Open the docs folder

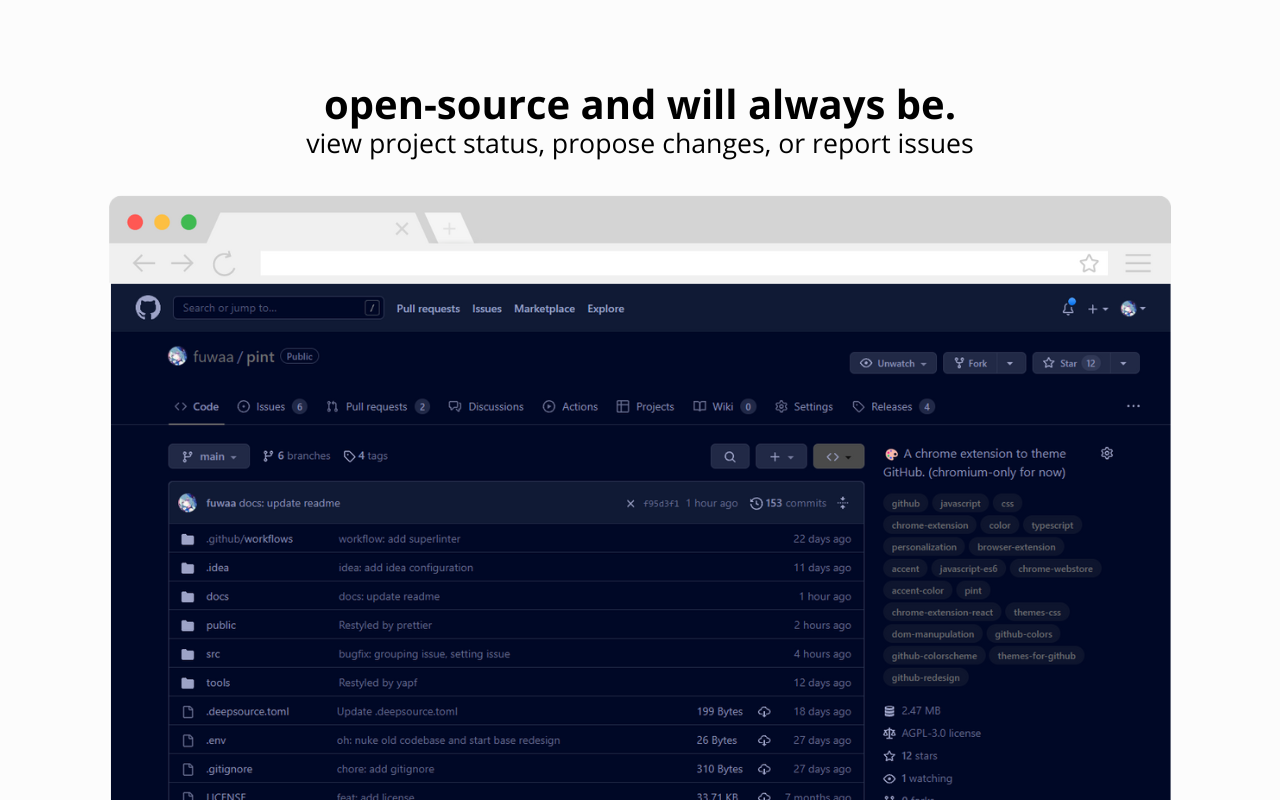tap(217, 597)
